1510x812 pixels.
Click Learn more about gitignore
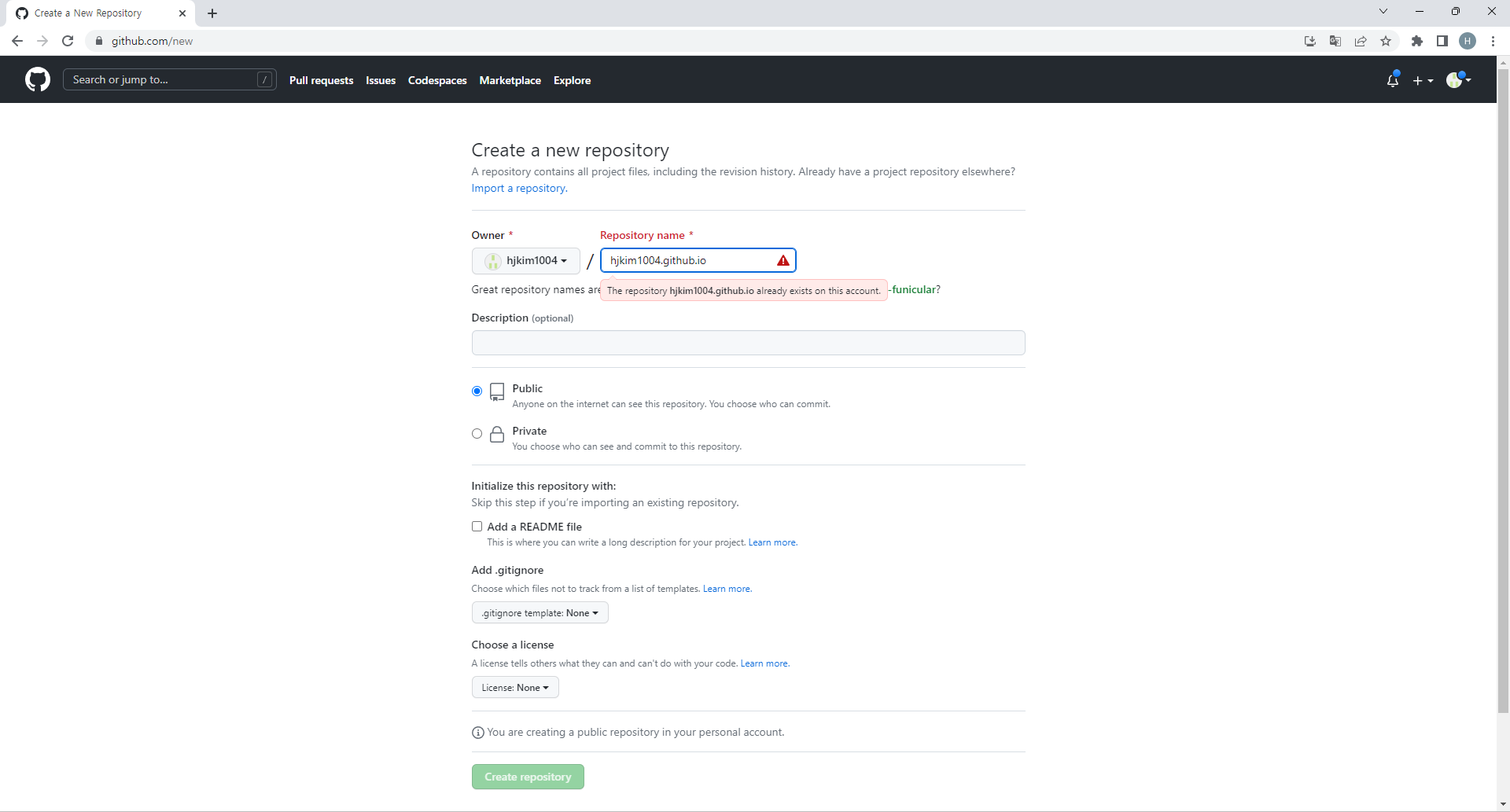(727, 589)
